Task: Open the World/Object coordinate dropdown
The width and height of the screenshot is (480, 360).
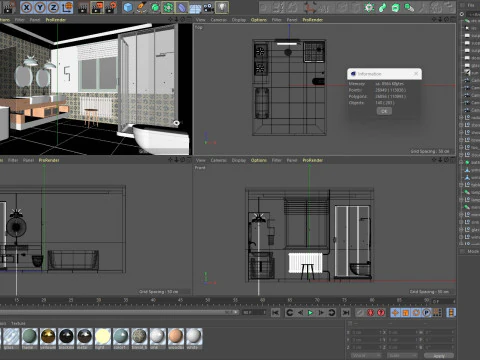Action: pyautogui.click(x=366, y=356)
